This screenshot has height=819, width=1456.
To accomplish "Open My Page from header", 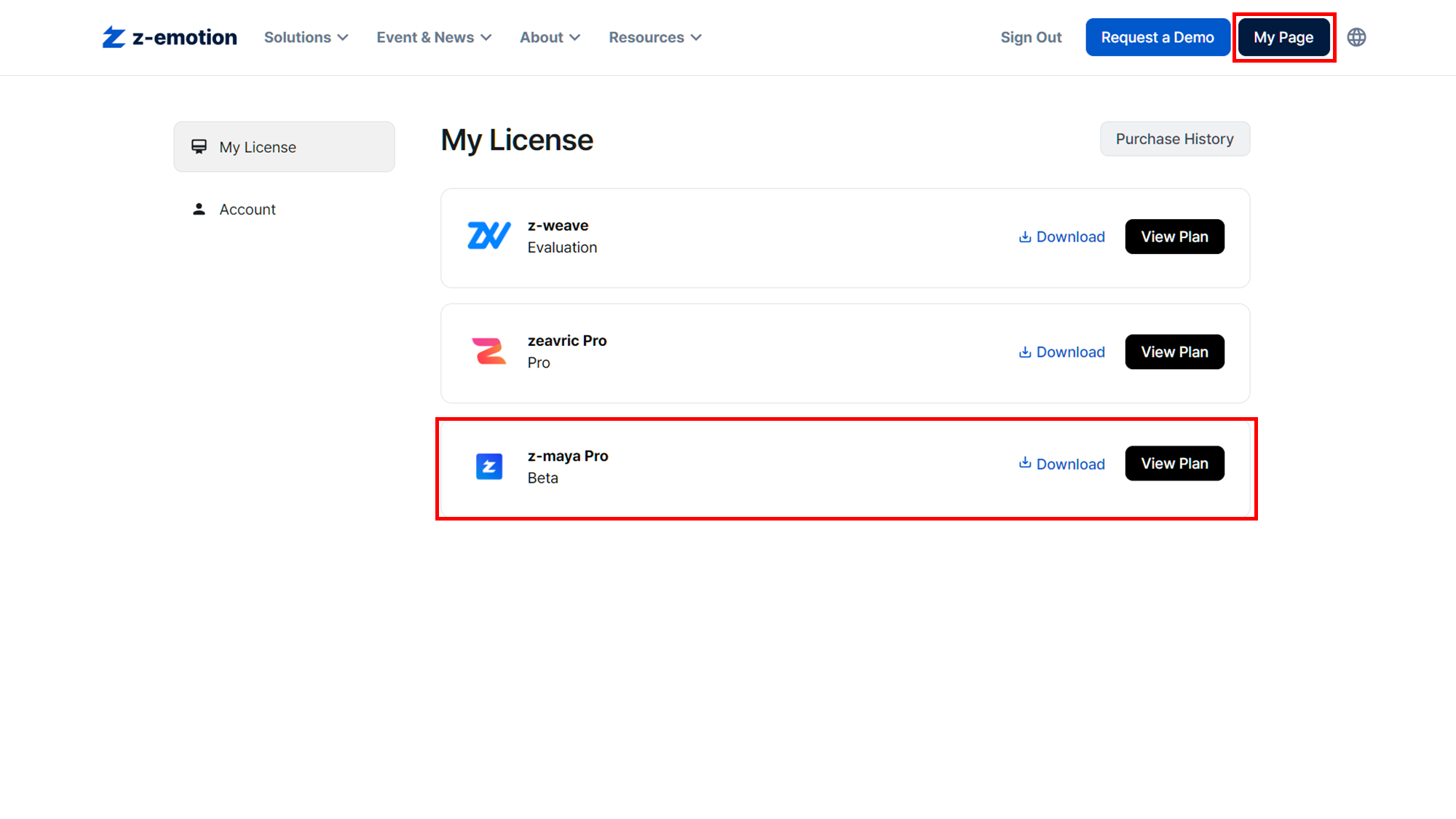I will [x=1283, y=37].
